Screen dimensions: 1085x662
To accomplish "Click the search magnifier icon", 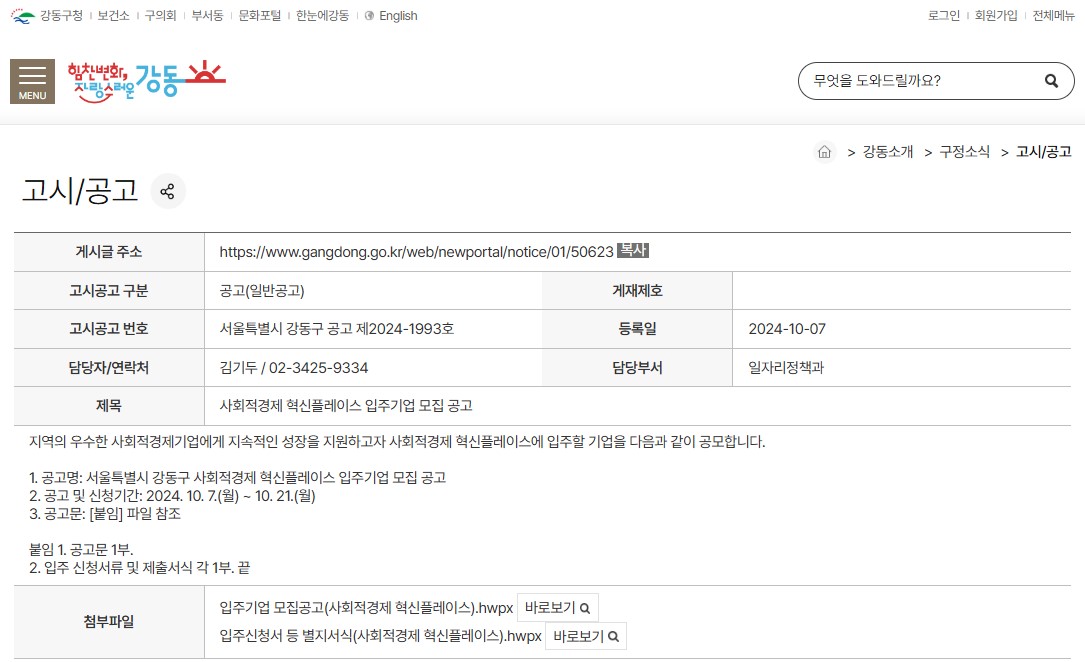I will pos(1050,80).
